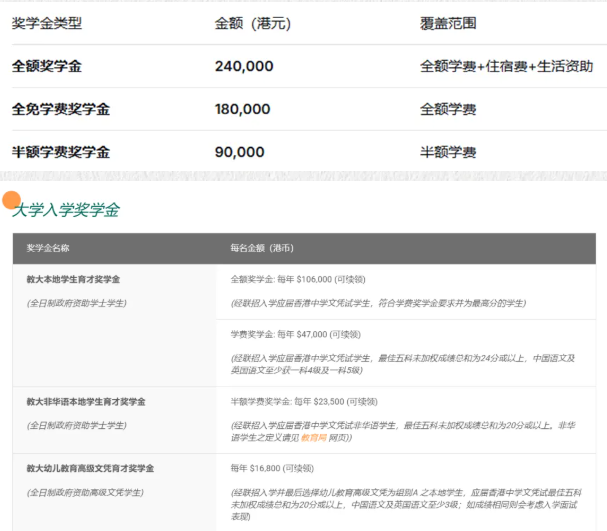607x531 pixels.
Task: Select 教大非华语本地学生育才奖学金 scholarship name
Action: coord(86,402)
